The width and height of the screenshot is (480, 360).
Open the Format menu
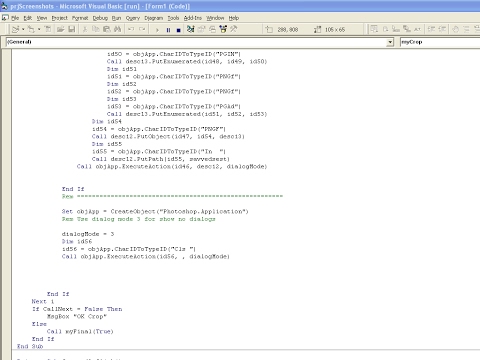click(x=80, y=18)
